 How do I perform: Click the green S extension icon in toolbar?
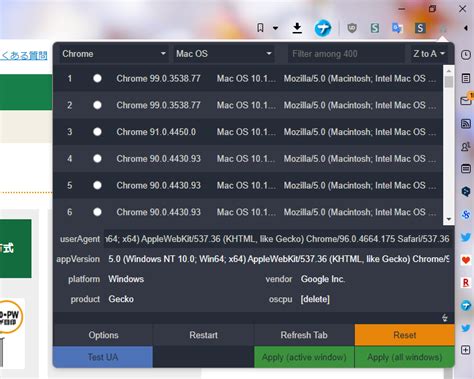(375, 28)
